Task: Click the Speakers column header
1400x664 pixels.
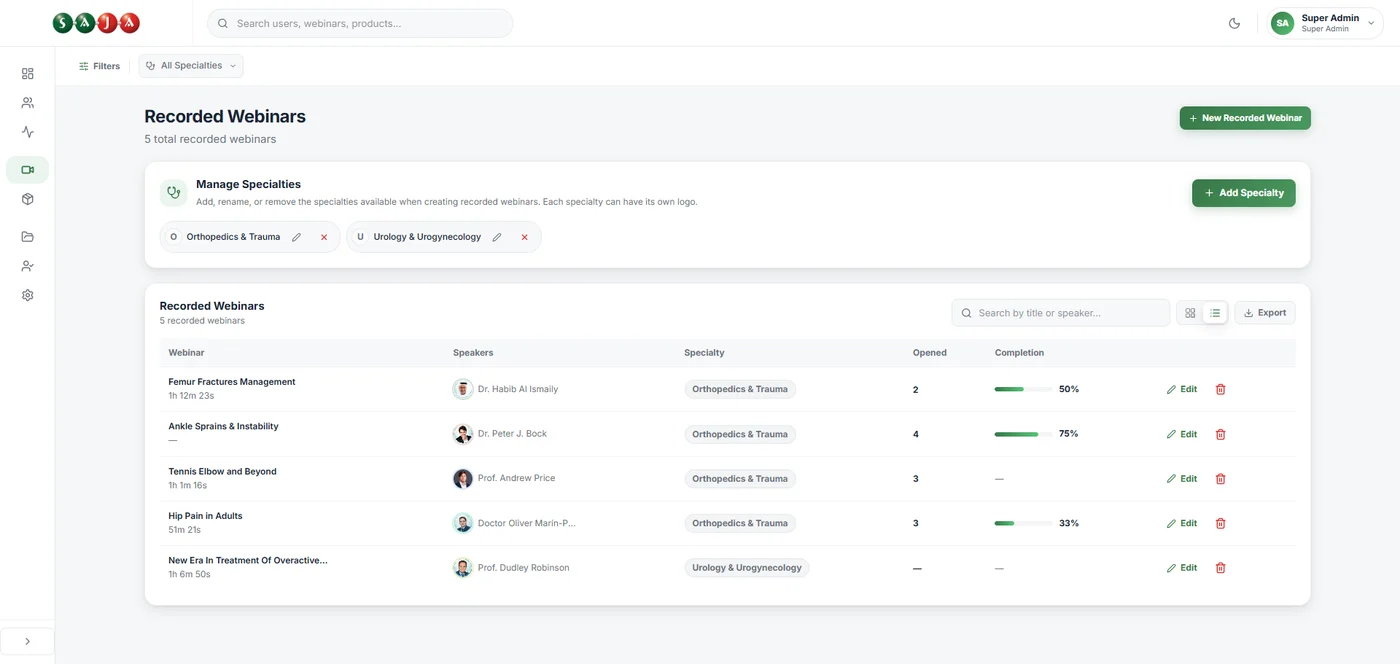Action: pos(473,353)
